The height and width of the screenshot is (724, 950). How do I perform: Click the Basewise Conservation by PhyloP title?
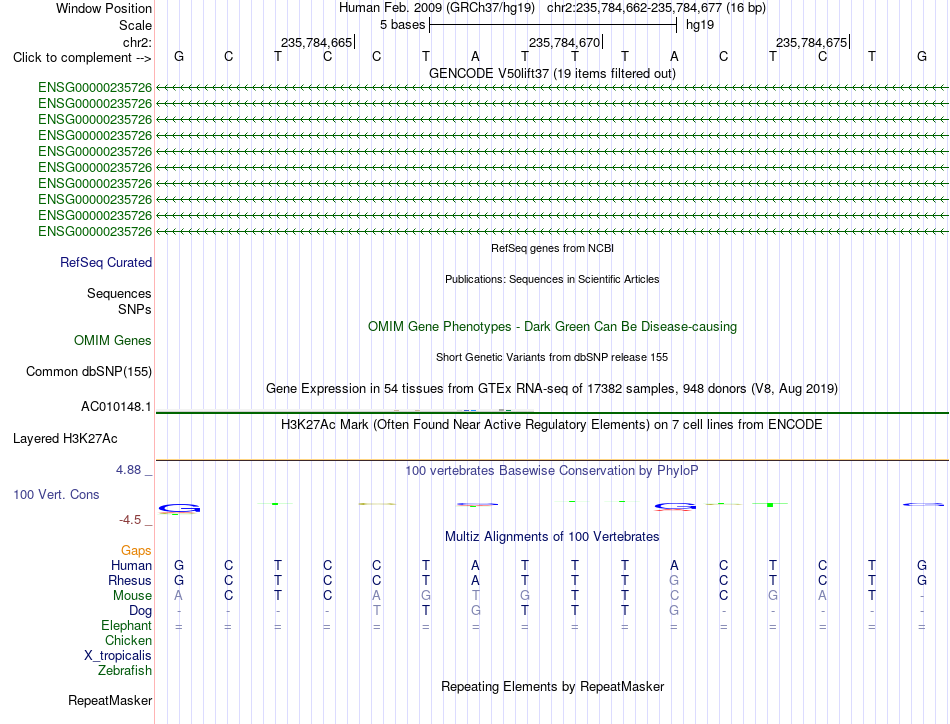(552, 470)
